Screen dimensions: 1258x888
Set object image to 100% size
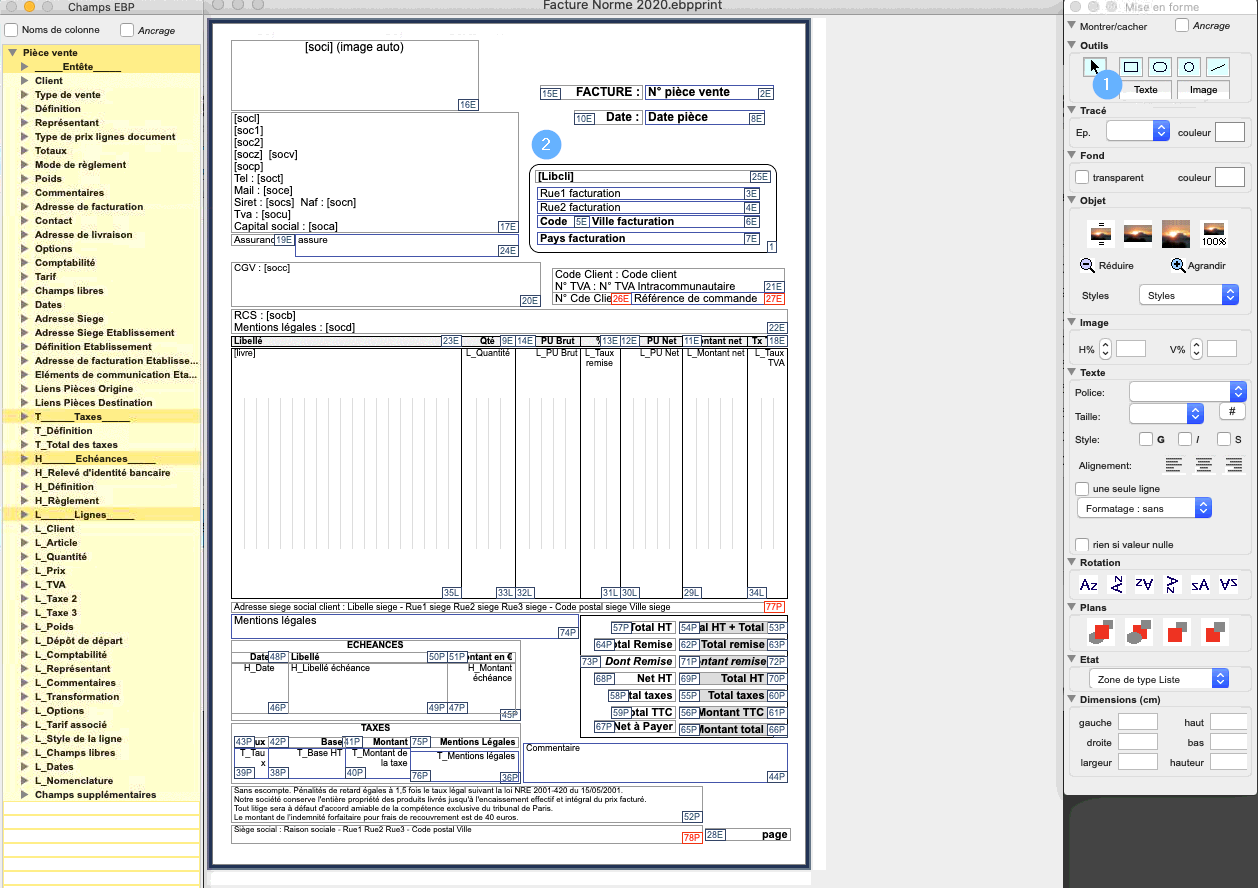(1214, 234)
